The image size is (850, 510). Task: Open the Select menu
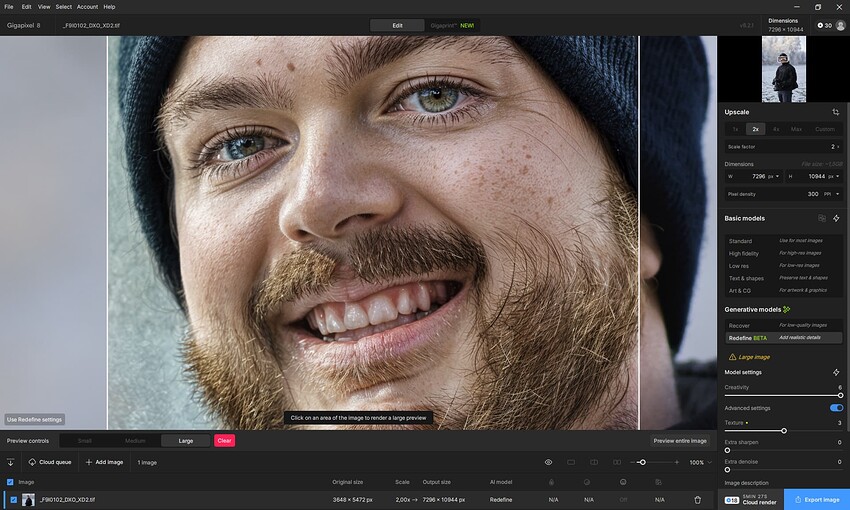click(x=63, y=7)
